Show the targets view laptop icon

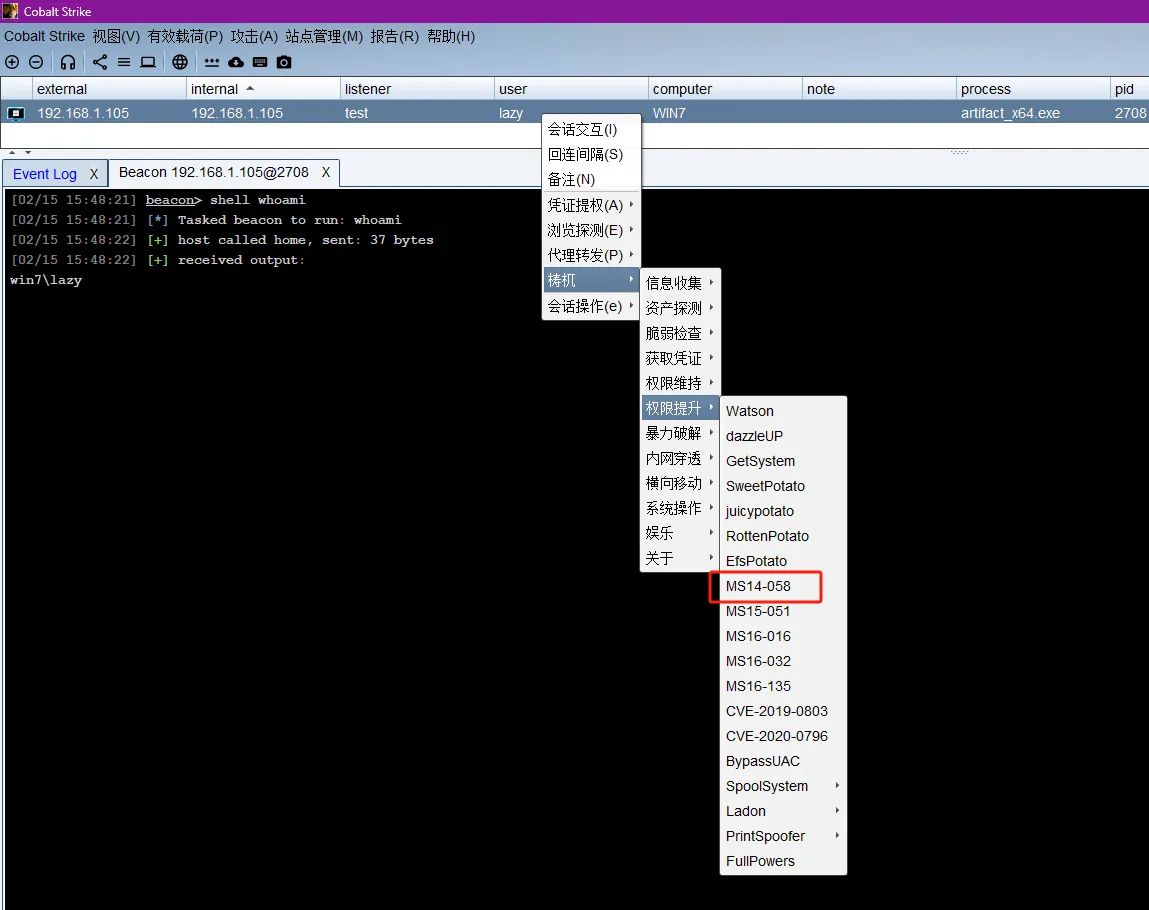click(x=148, y=62)
